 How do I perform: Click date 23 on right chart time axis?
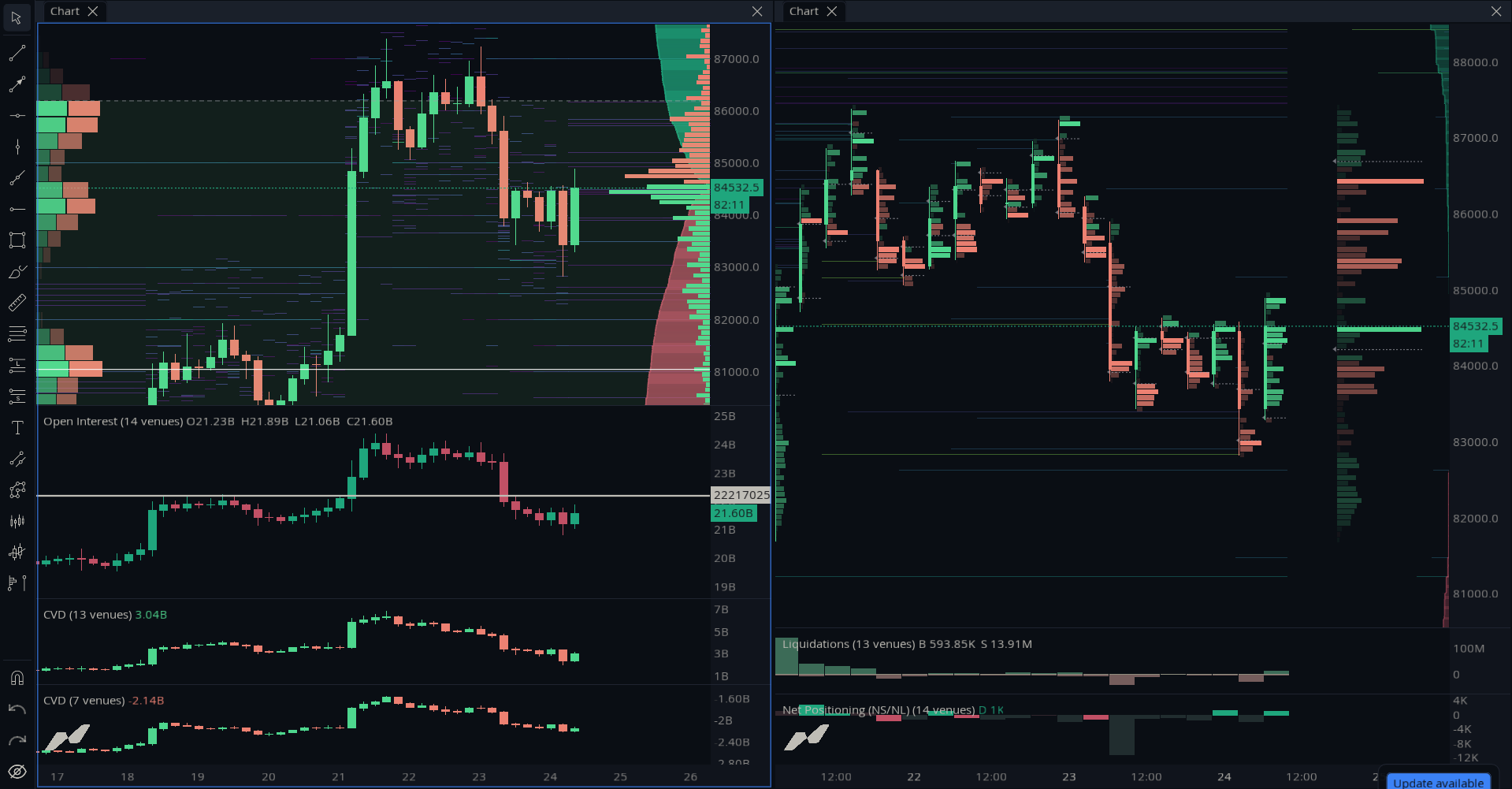[x=1068, y=777]
